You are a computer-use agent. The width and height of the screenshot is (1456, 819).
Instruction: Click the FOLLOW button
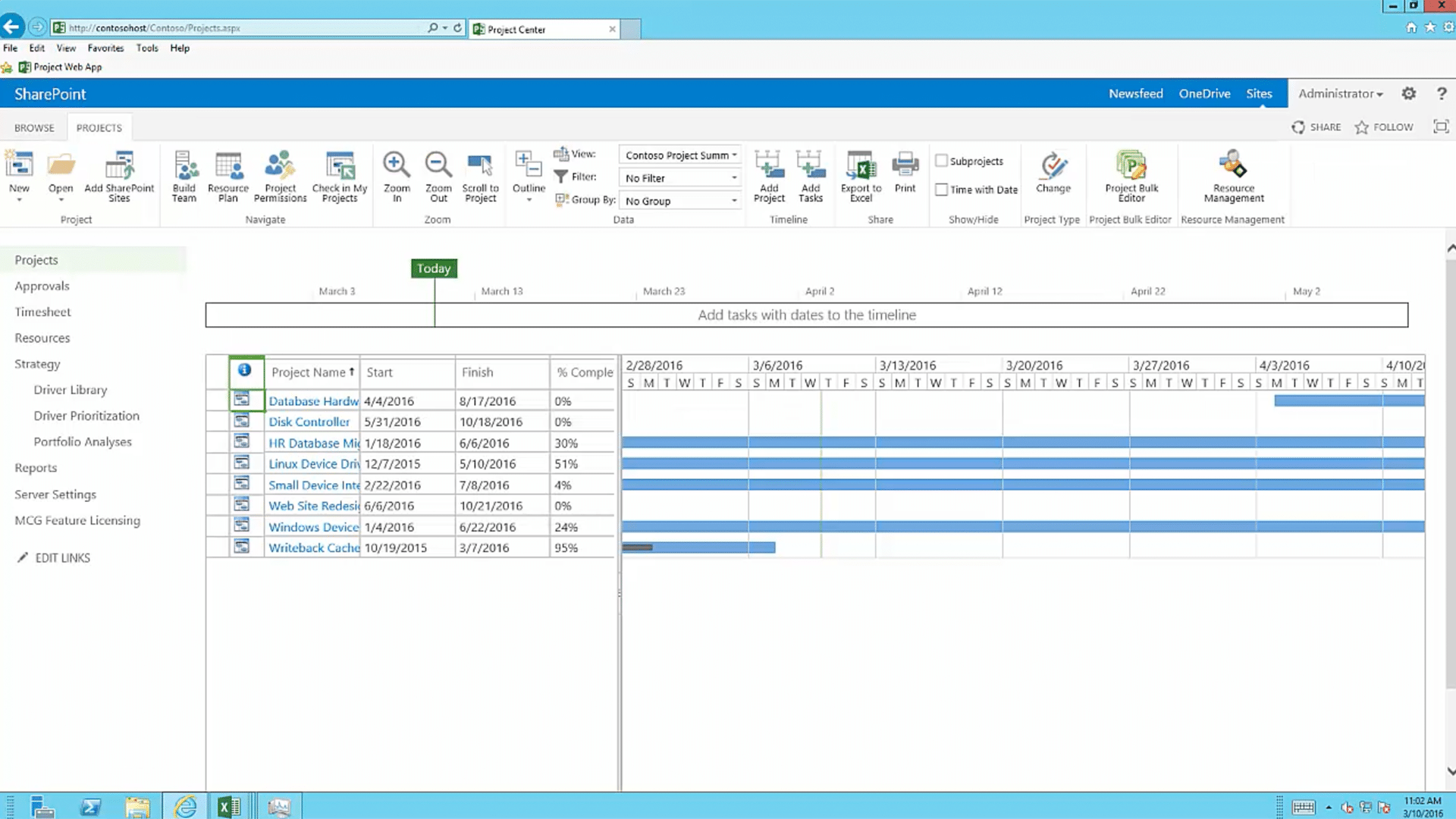1384,127
